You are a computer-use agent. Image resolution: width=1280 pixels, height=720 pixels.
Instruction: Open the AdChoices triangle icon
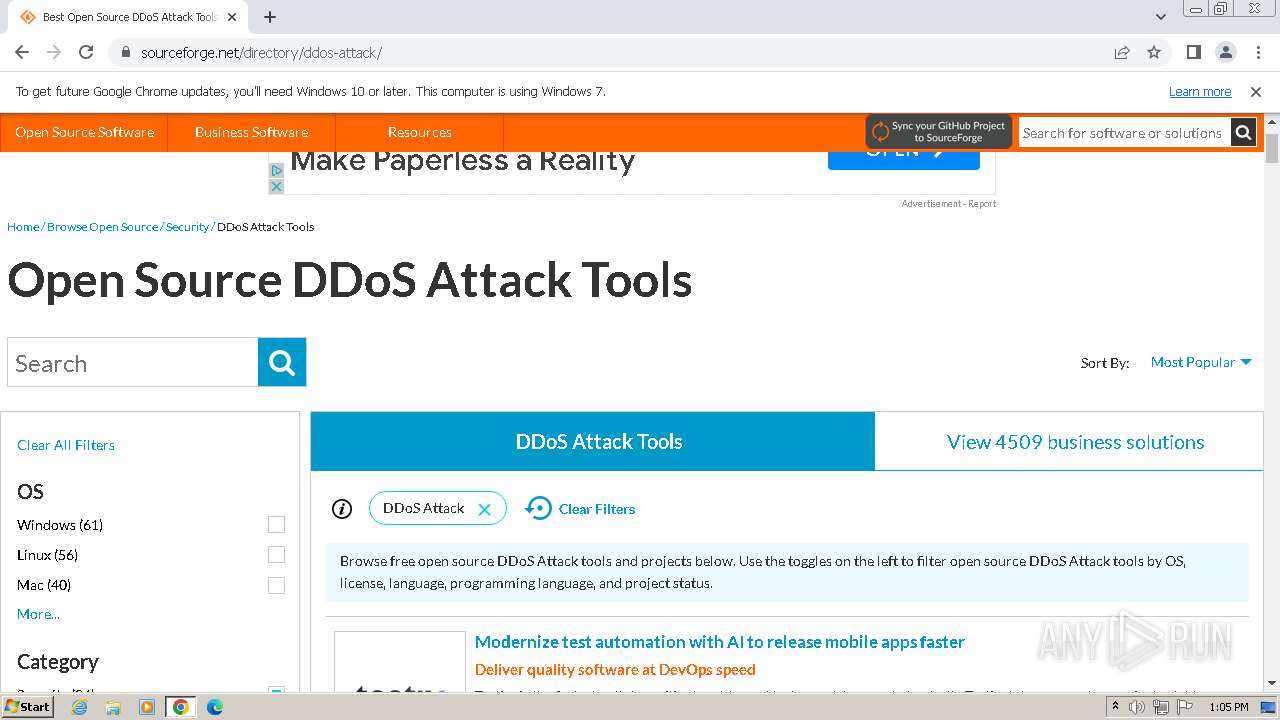pyautogui.click(x=277, y=171)
